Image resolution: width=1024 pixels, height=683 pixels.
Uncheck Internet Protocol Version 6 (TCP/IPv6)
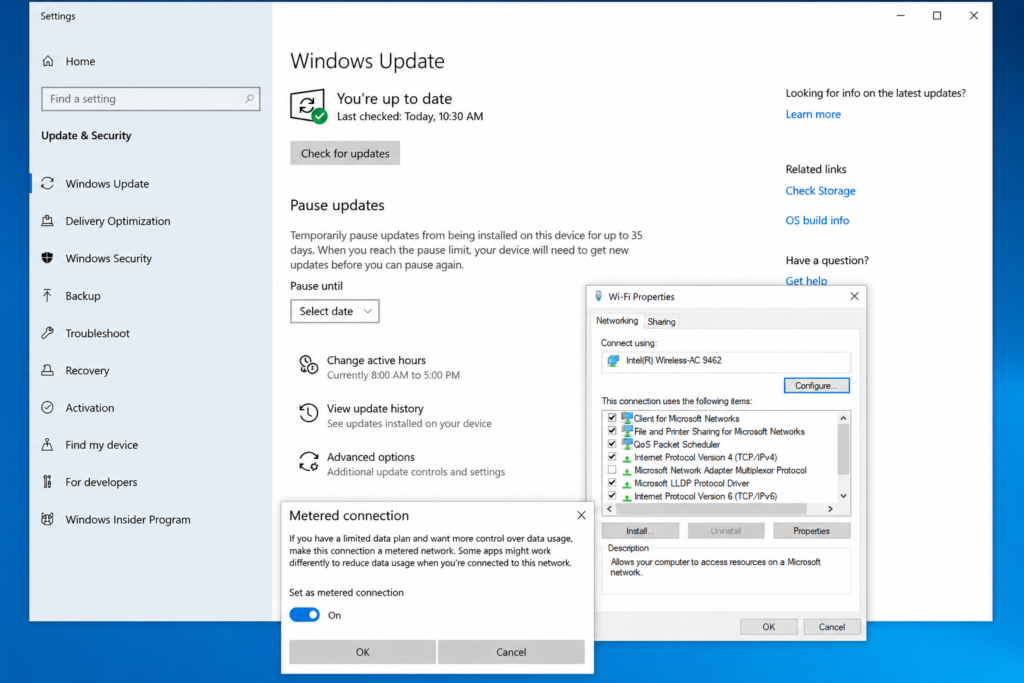612,496
